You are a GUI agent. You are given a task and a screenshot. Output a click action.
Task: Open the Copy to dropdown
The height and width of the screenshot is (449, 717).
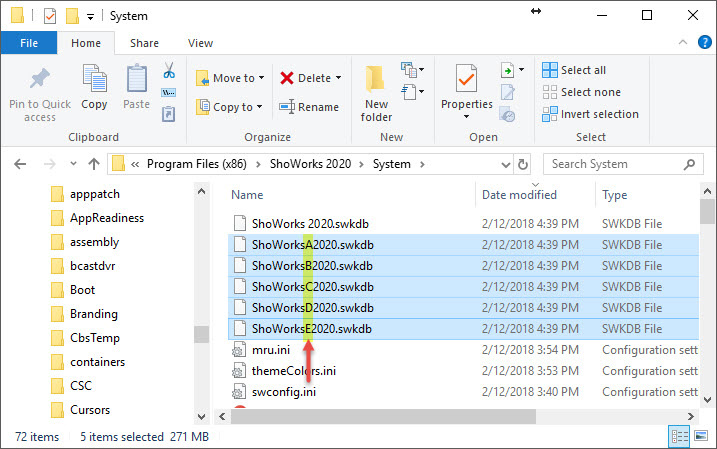tap(230, 107)
